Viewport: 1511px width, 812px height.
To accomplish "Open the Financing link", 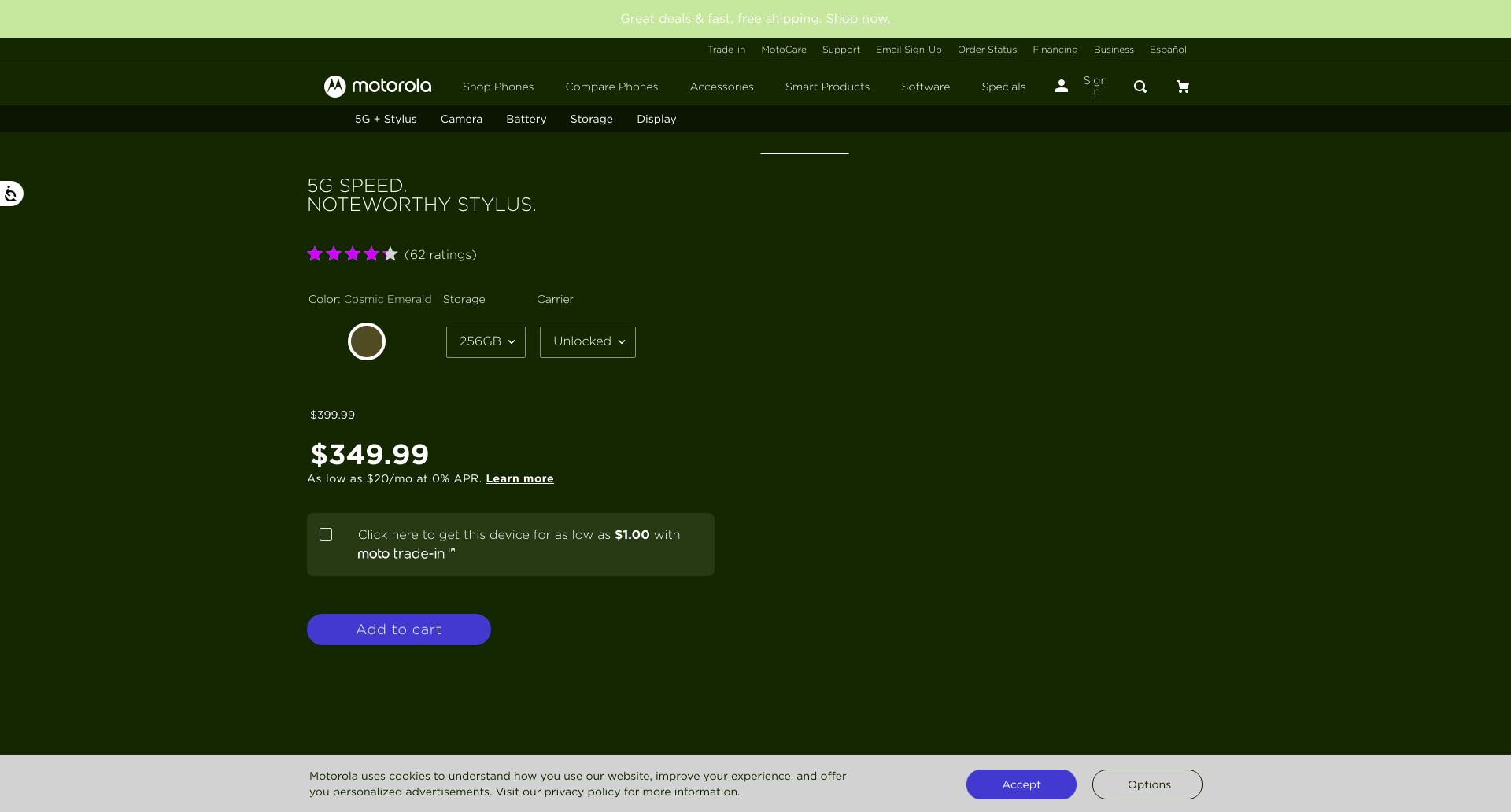I will pos(1055,50).
